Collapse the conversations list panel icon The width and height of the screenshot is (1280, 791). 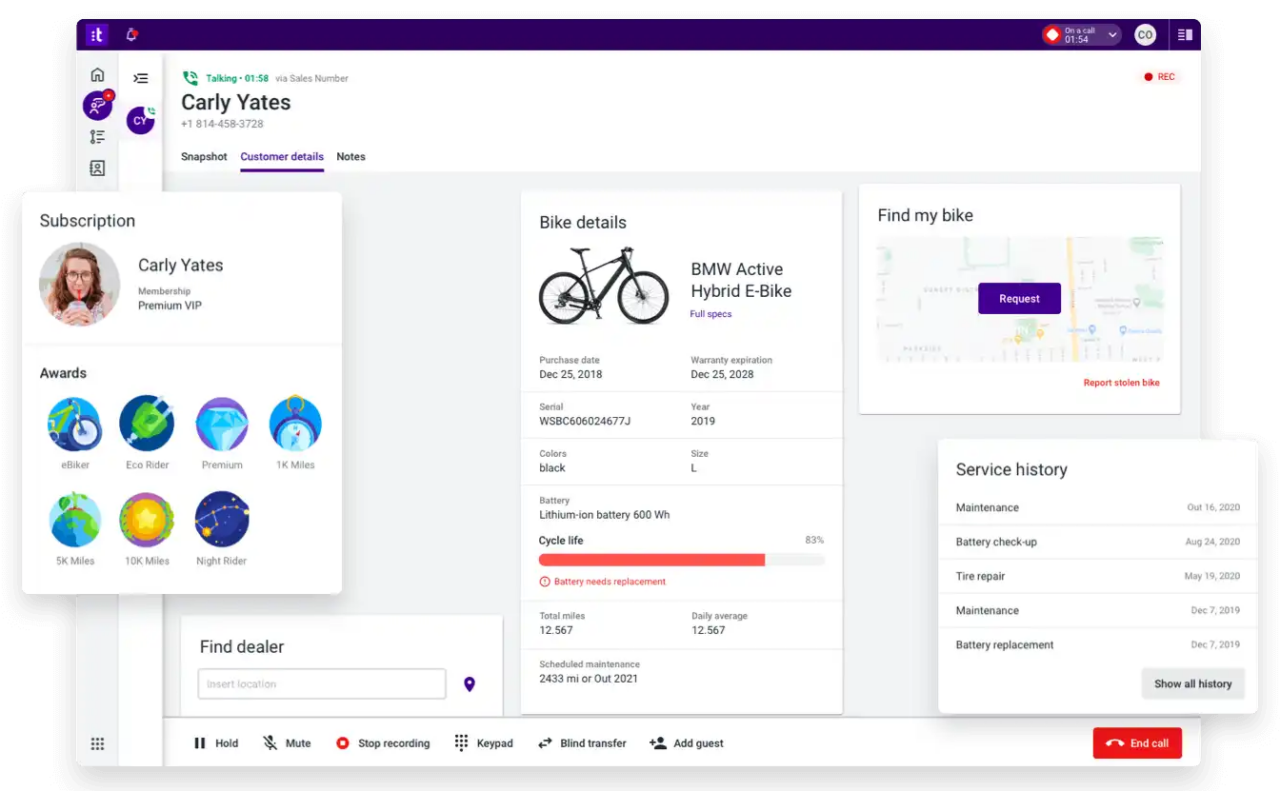[141, 78]
